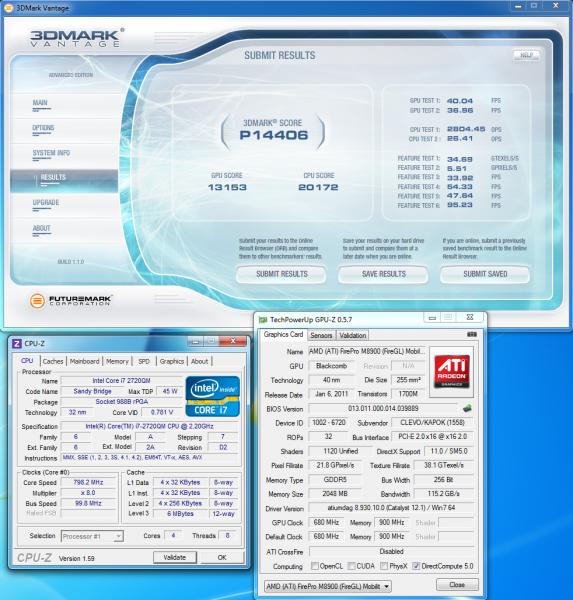This screenshot has width=573, height=600.
Task: Open the Validation tab in GPU-Z
Action: pos(353,335)
